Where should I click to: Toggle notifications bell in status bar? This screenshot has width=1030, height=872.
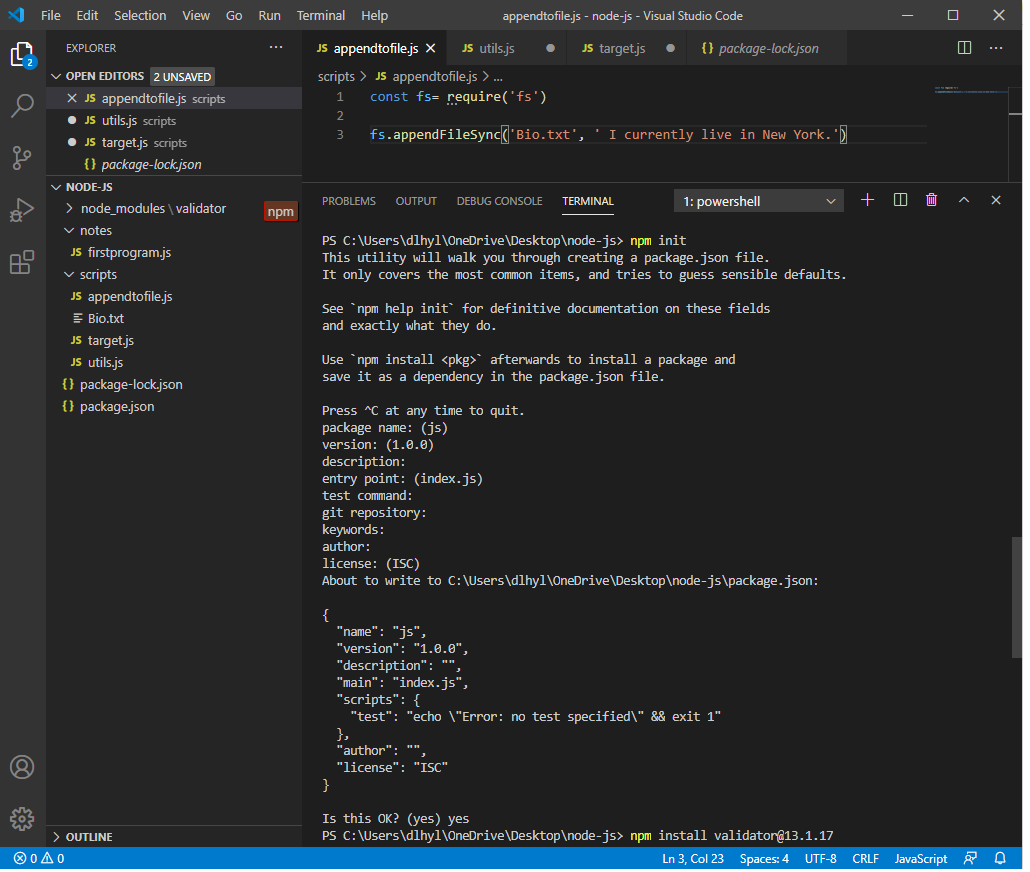click(x=1000, y=858)
